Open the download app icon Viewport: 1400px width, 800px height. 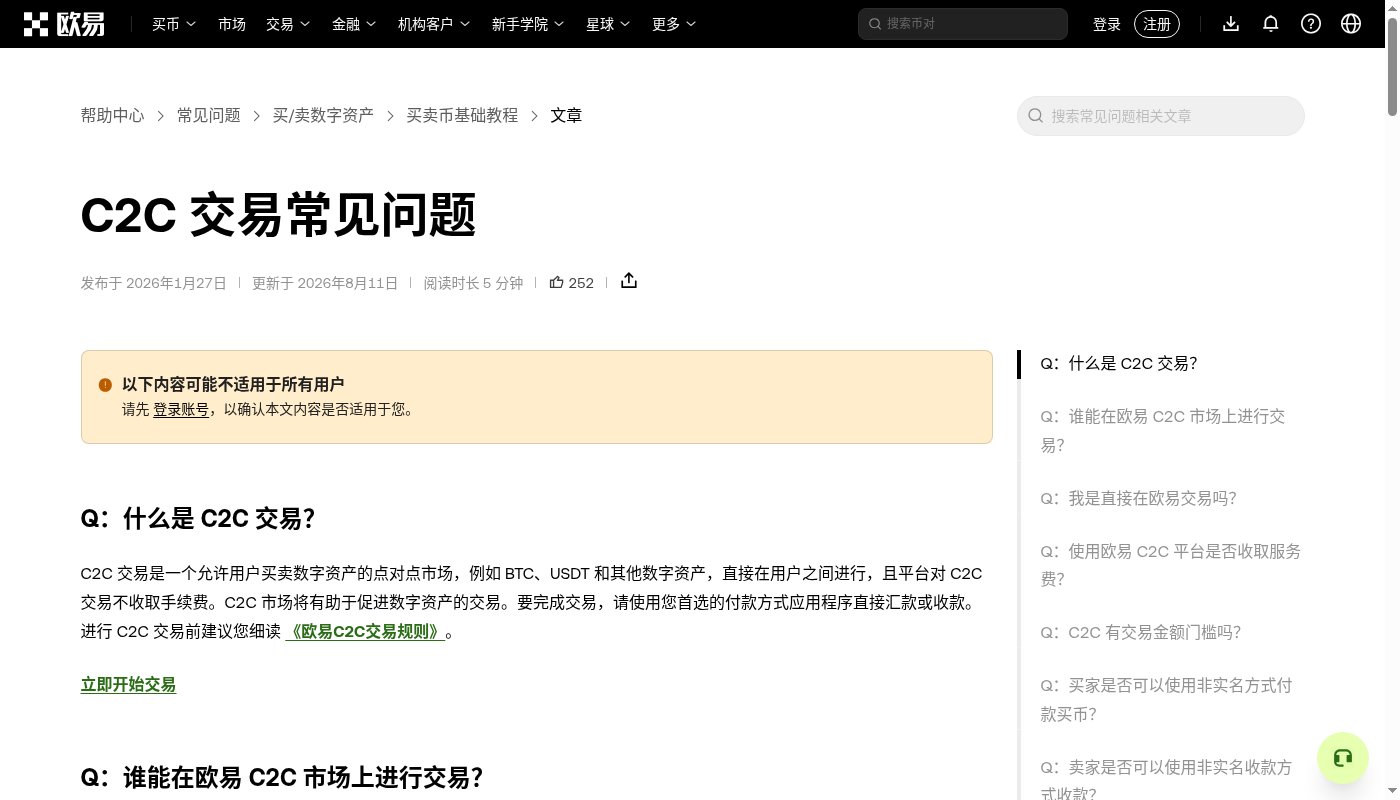(x=1231, y=24)
